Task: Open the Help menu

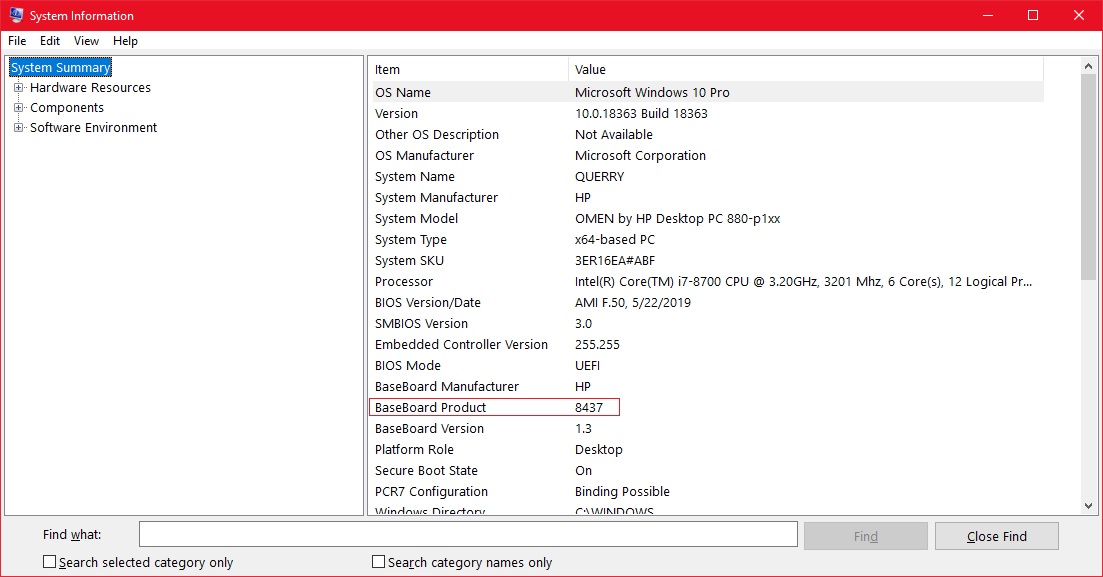Action: [125, 41]
